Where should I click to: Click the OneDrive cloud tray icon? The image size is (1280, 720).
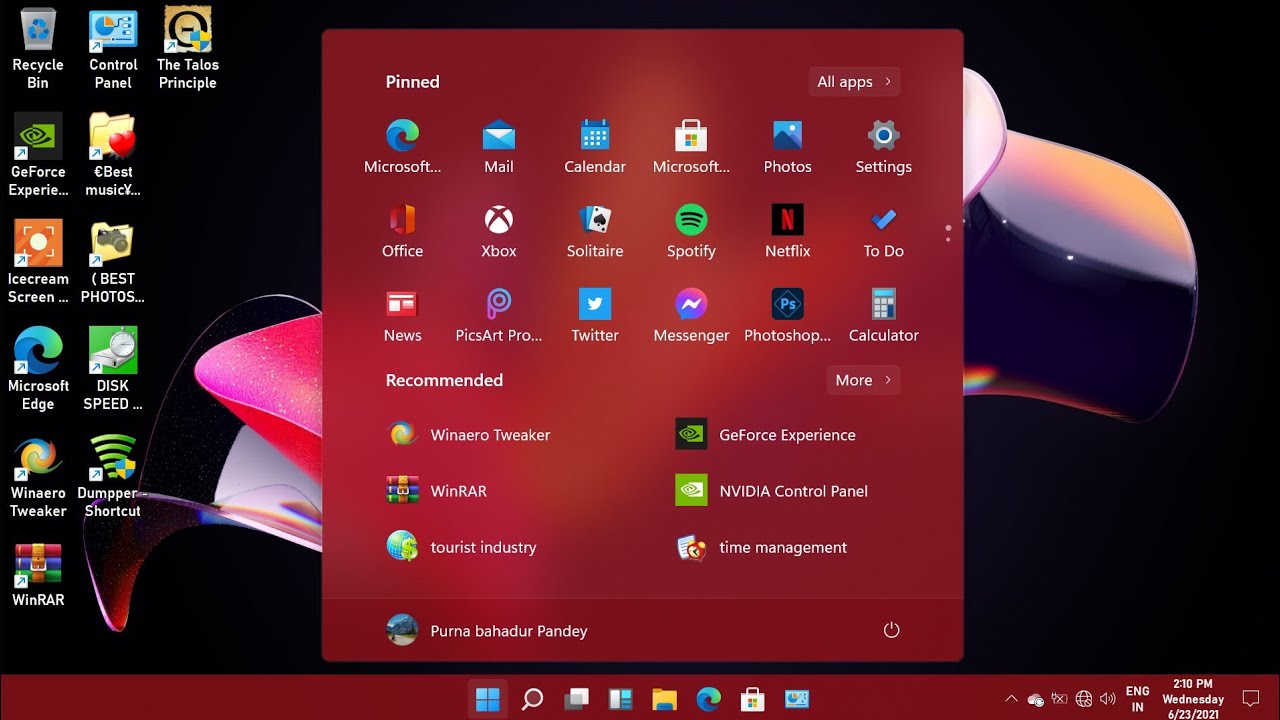1036,699
